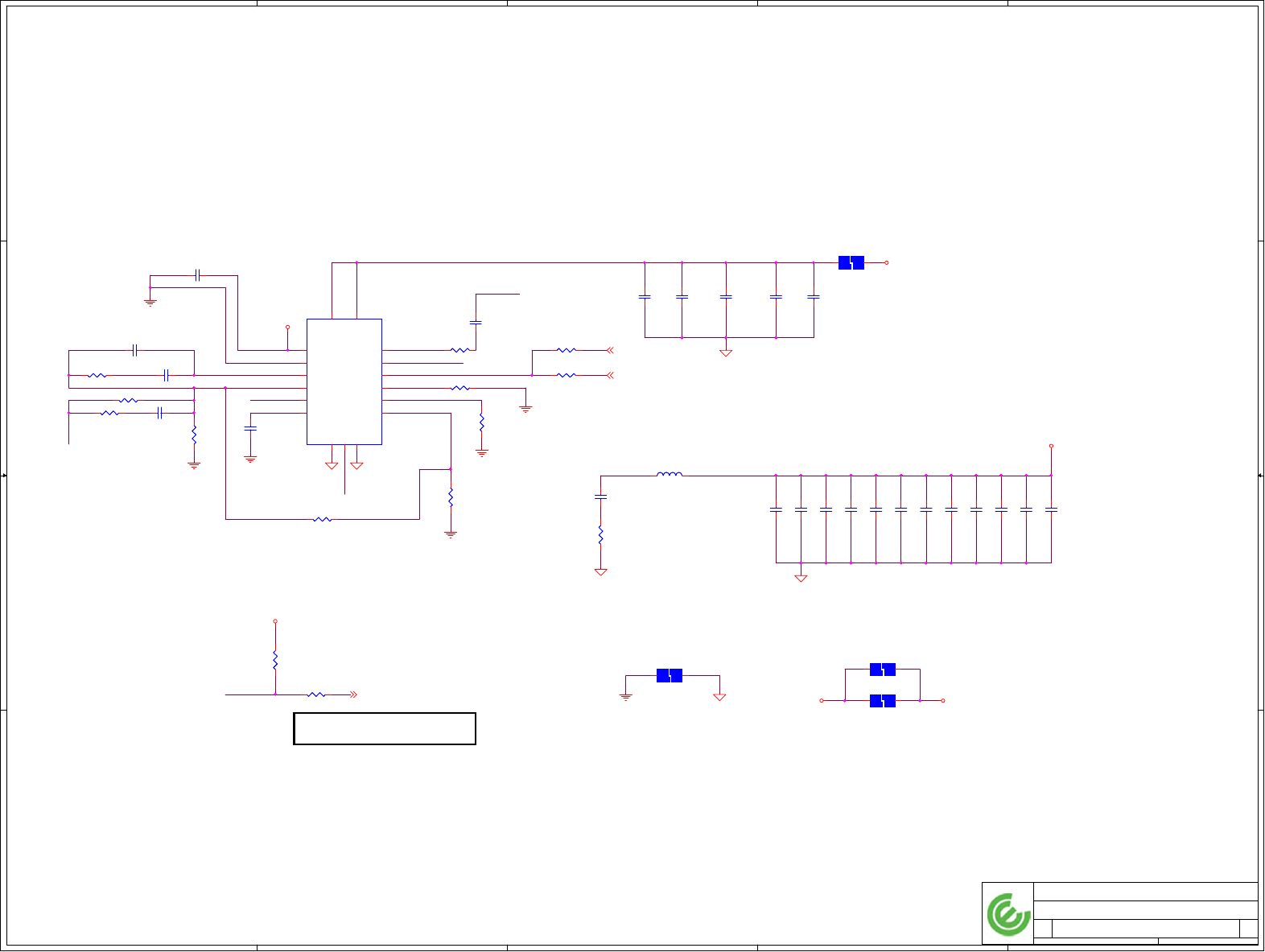The image size is (1265, 952).
Task: Click the power terminal above the pull-up resistor
Action: click(x=275, y=621)
